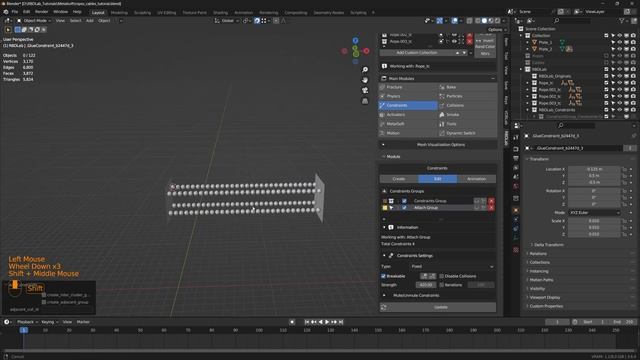
Task: Toggle the Breakable checkbox
Action: pos(383,276)
